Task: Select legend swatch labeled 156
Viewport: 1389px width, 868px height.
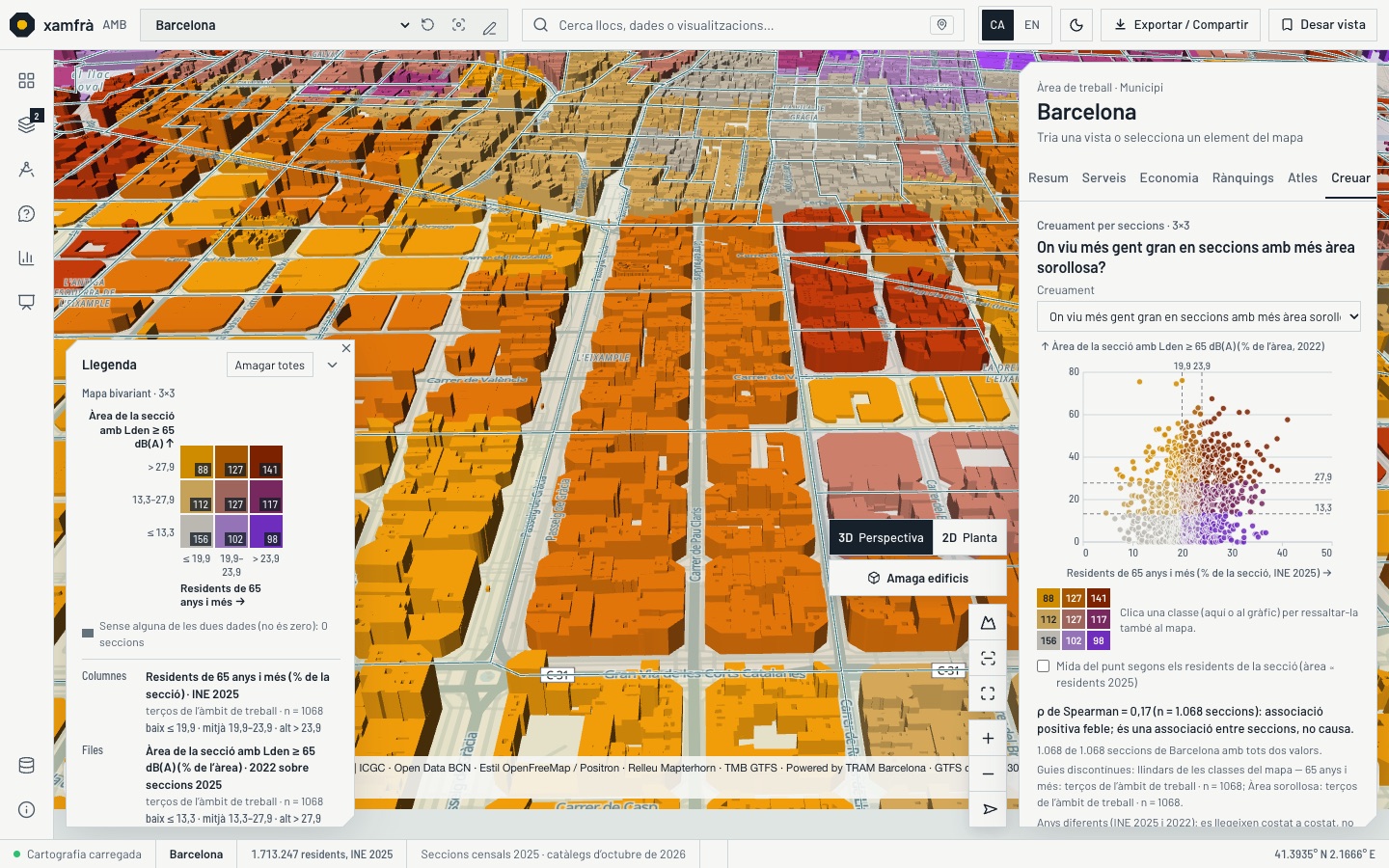Action: 197,531
